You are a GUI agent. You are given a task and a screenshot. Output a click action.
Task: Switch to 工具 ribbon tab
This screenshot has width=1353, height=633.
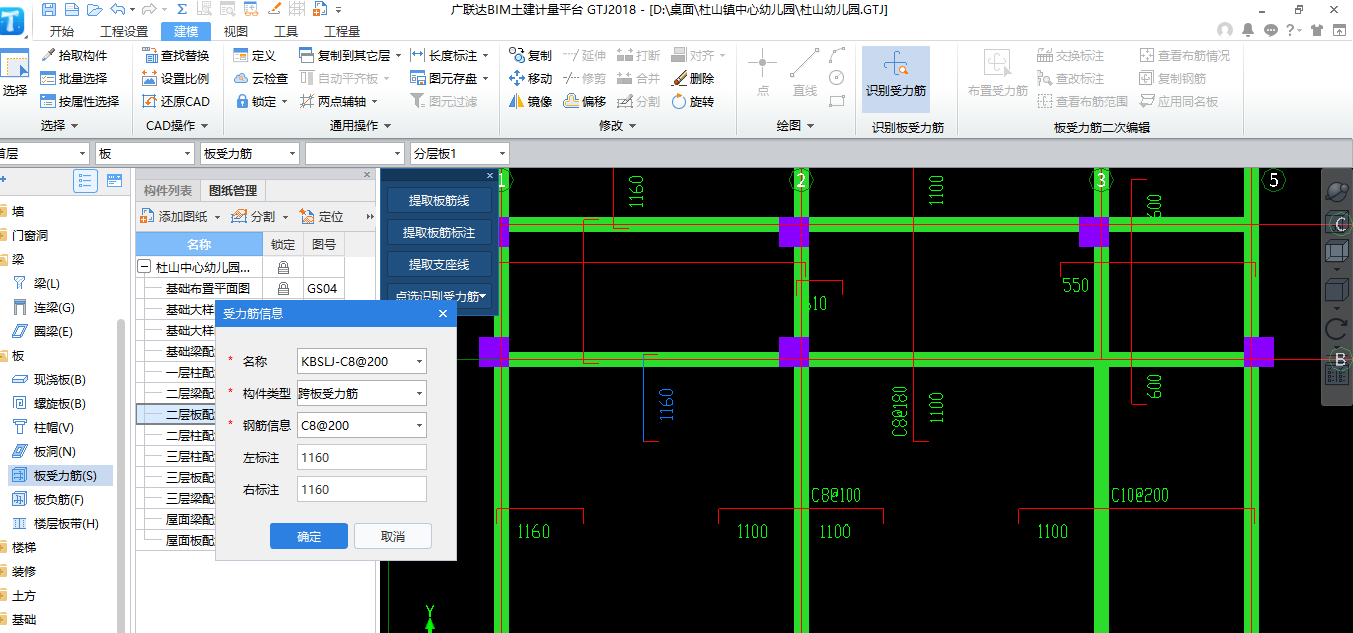[286, 31]
